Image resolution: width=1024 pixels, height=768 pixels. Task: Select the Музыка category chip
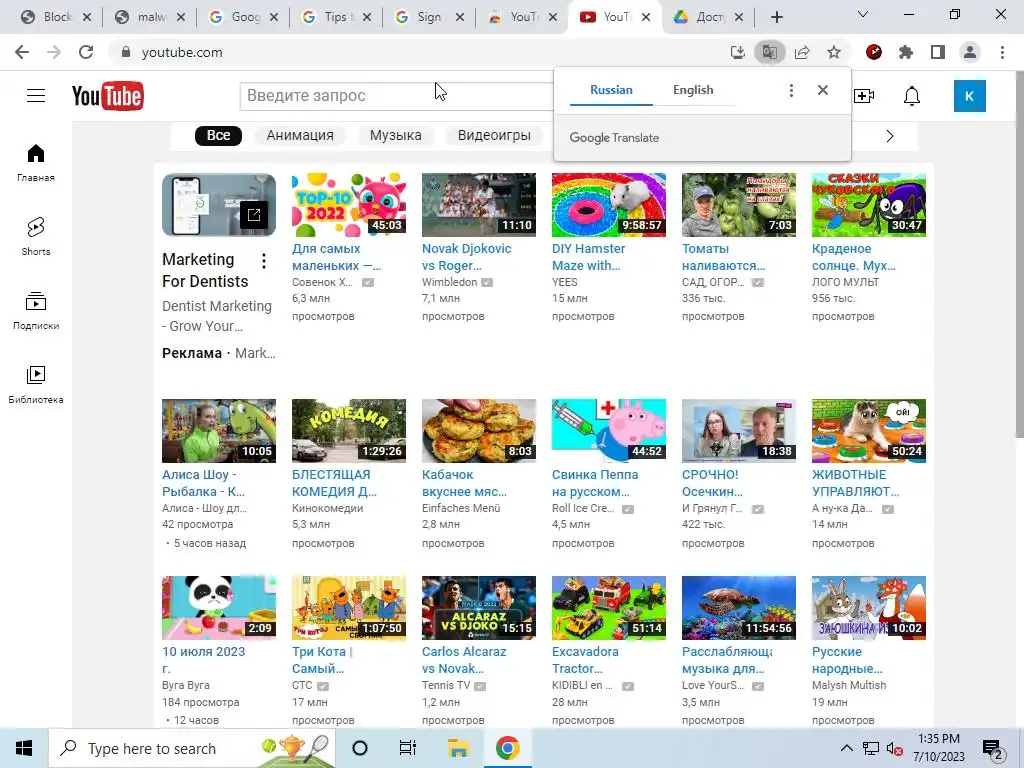[x=396, y=135]
